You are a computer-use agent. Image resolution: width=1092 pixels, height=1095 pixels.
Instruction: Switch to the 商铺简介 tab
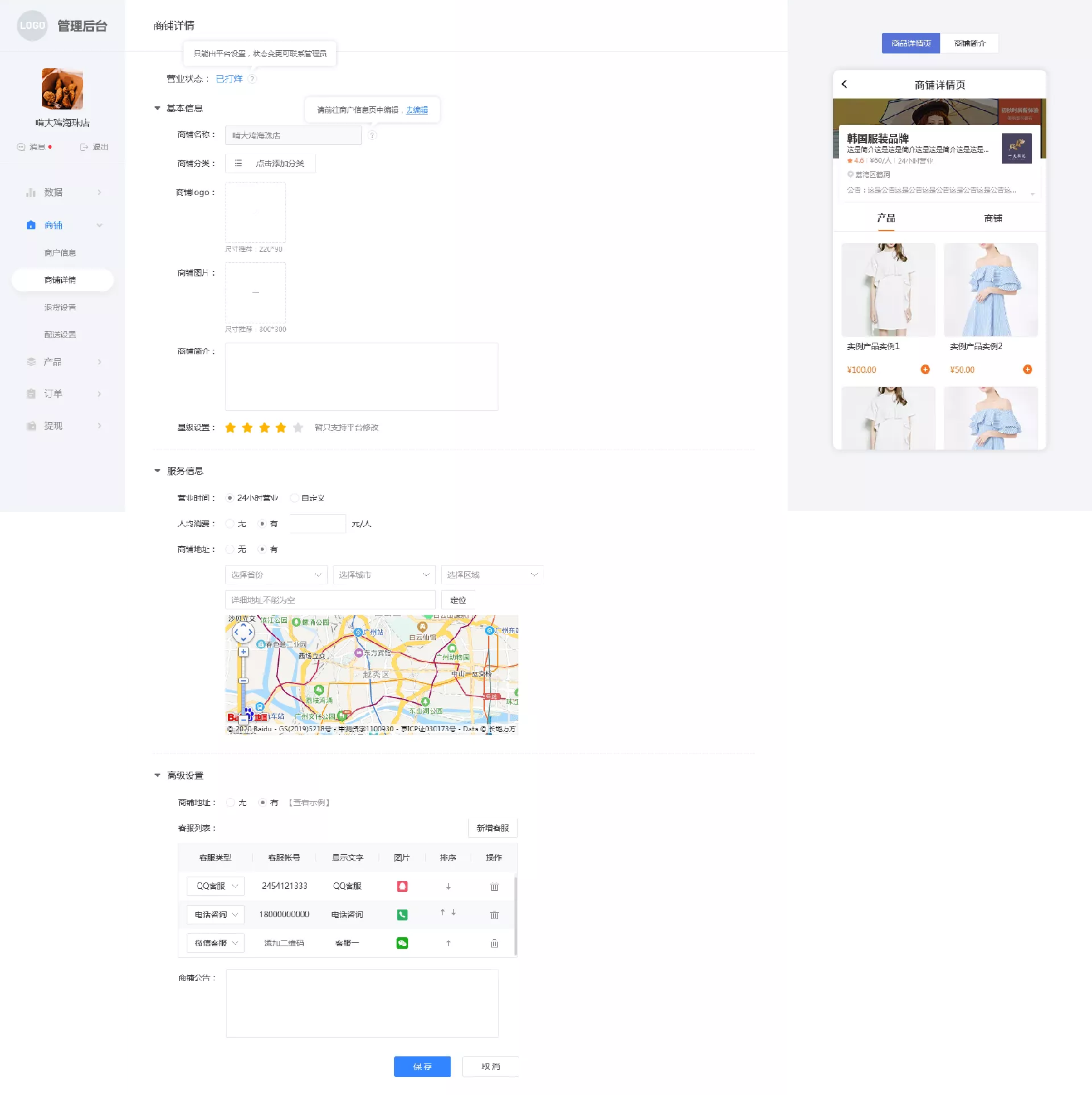pos(969,43)
